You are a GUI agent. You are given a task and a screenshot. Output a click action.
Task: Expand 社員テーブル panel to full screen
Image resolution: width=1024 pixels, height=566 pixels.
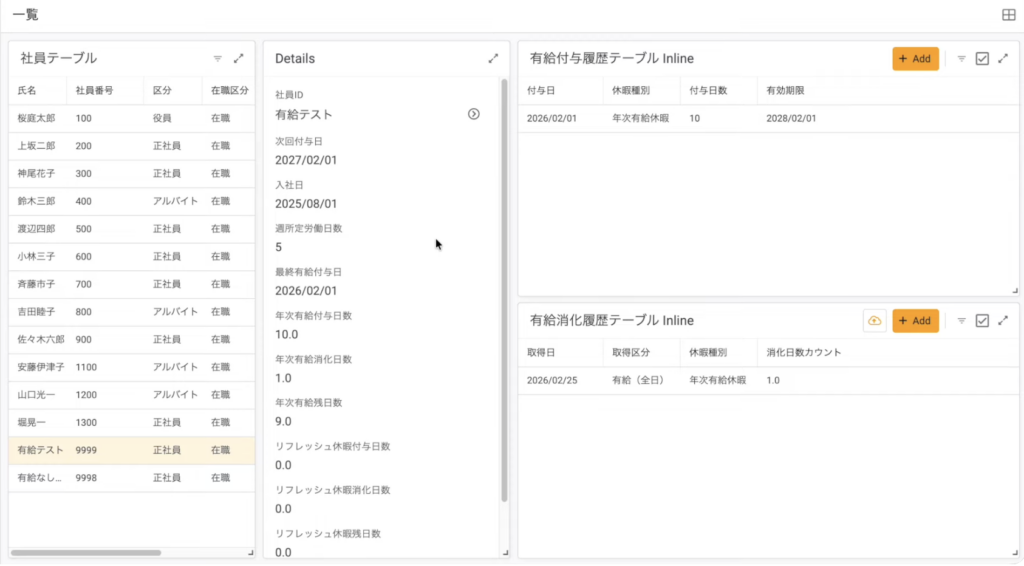coord(239,59)
